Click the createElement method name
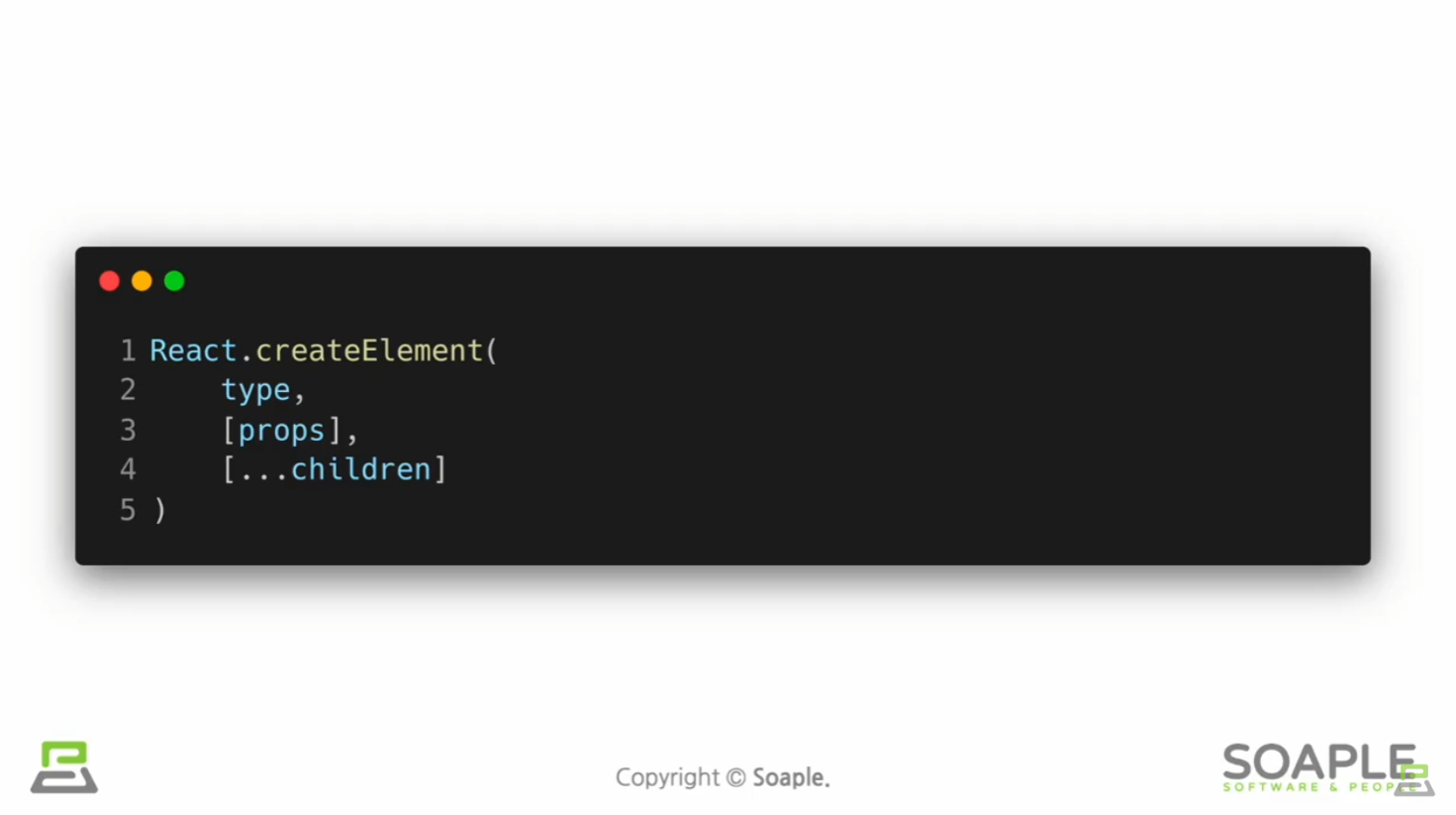This screenshot has width=1456, height=815. (368, 351)
